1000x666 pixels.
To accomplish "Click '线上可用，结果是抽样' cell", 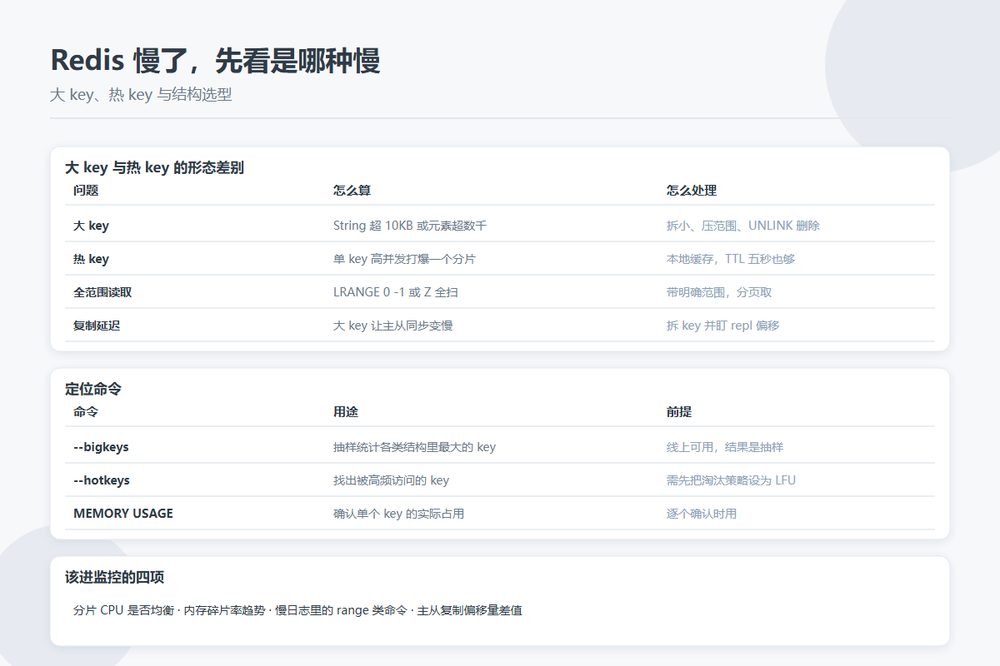I will click(x=725, y=447).
